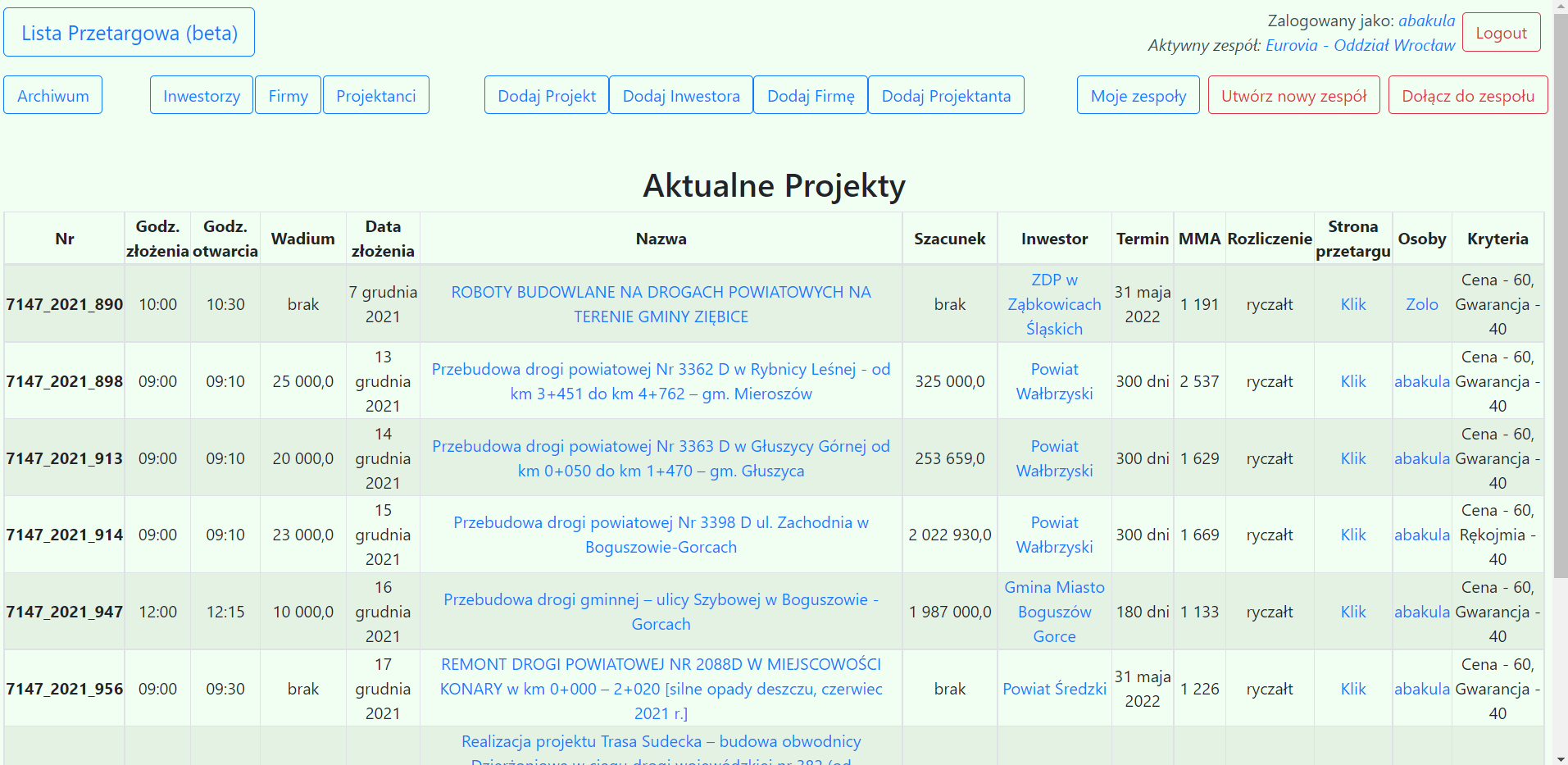Click Klik link in row 7147_2021_913
This screenshot has width=1568, height=765.
1352,458
